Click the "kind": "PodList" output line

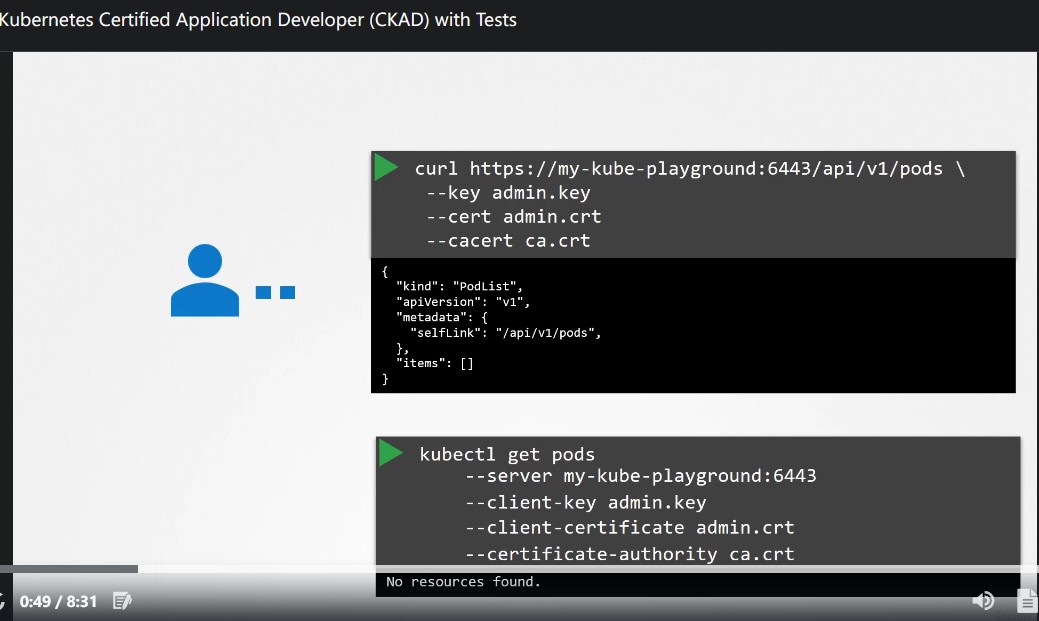click(x=459, y=286)
